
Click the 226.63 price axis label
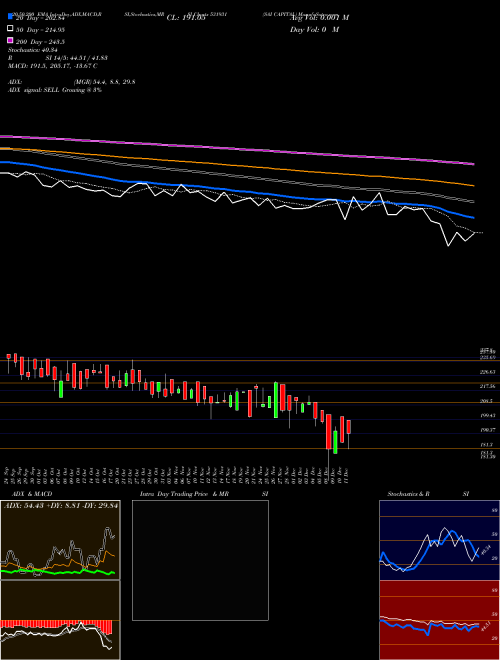tap(487, 372)
